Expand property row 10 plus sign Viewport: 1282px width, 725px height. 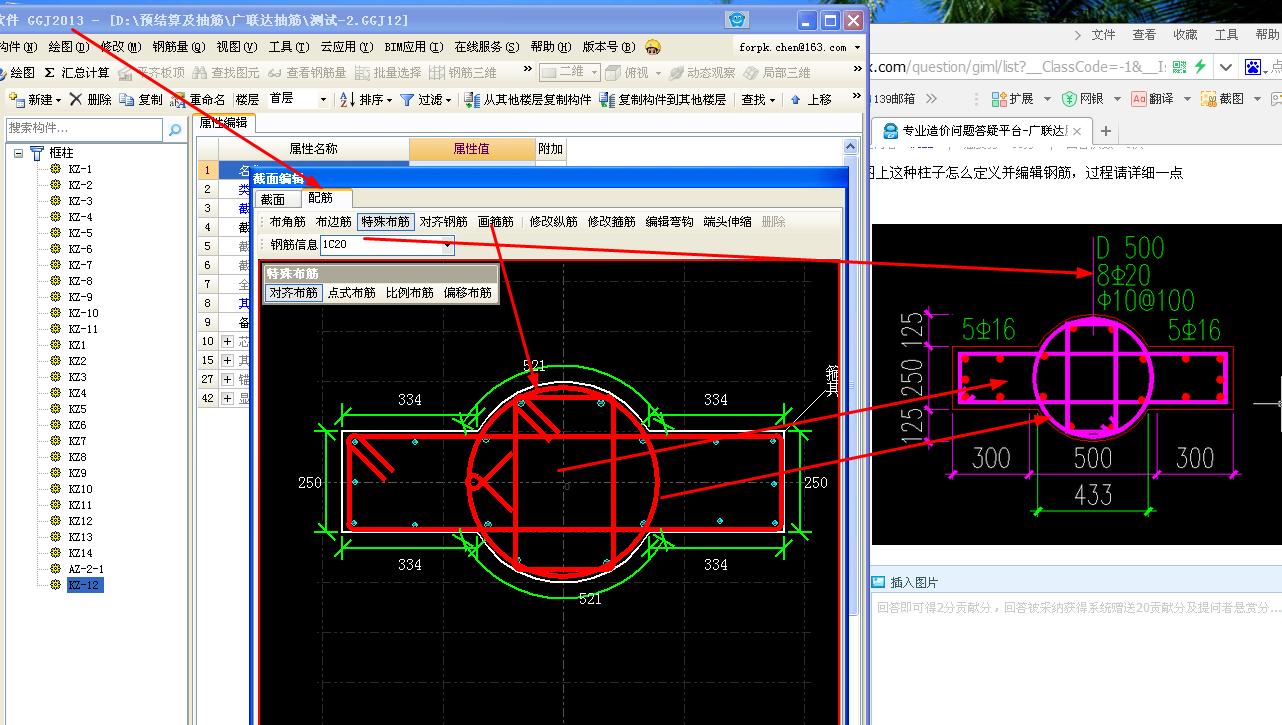point(227,342)
